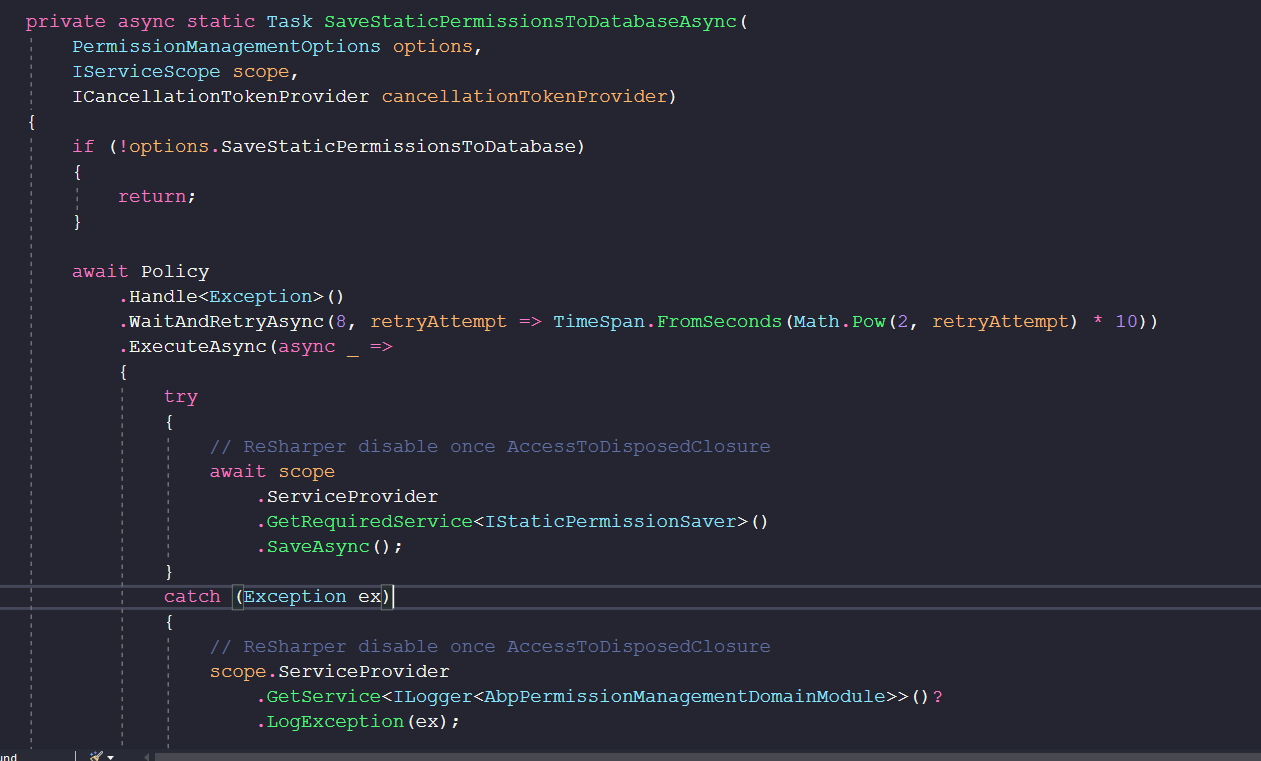This screenshot has height=761, width=1261.
Task: Click the catch keyword
Action: coord(192,596)
